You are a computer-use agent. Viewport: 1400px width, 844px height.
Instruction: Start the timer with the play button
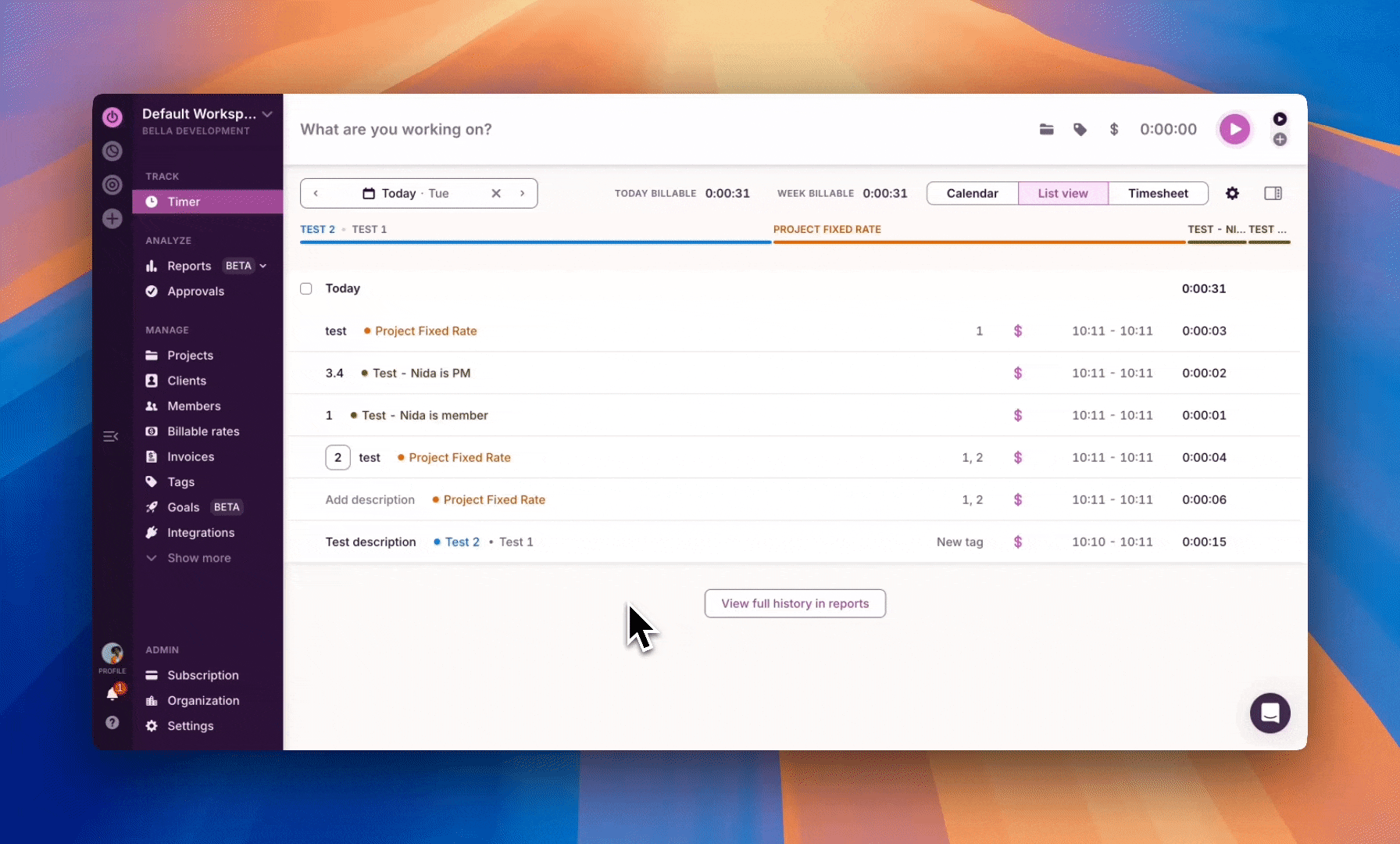pyautogui.click(x=1234, y=129)
